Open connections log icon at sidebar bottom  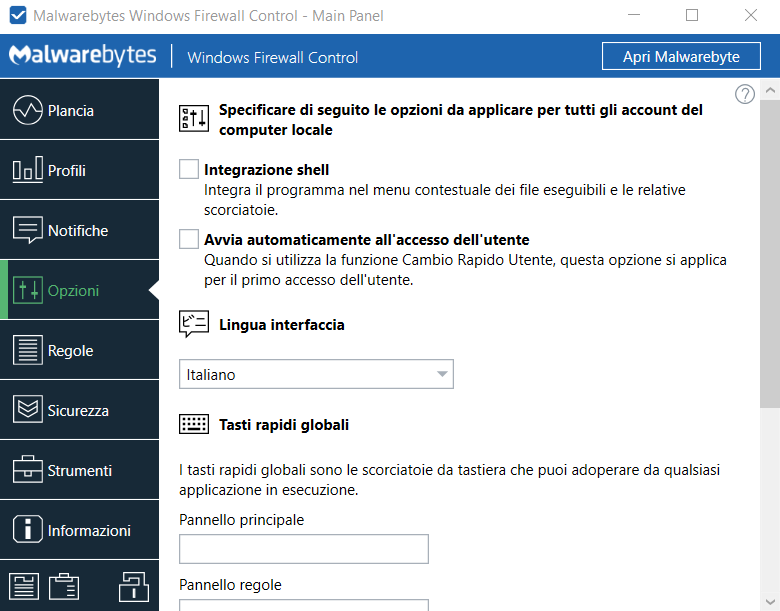pos(64,587)
